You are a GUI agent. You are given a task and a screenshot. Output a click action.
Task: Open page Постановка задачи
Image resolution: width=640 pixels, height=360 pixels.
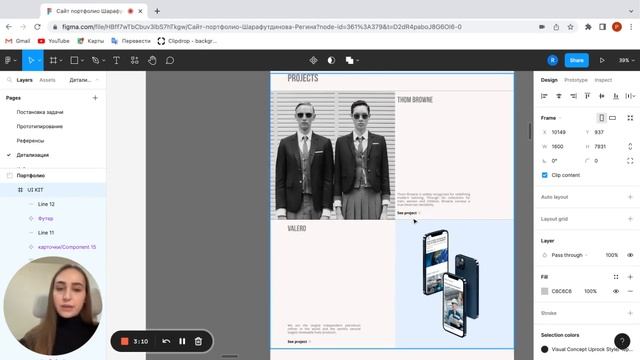click(40, 112)
